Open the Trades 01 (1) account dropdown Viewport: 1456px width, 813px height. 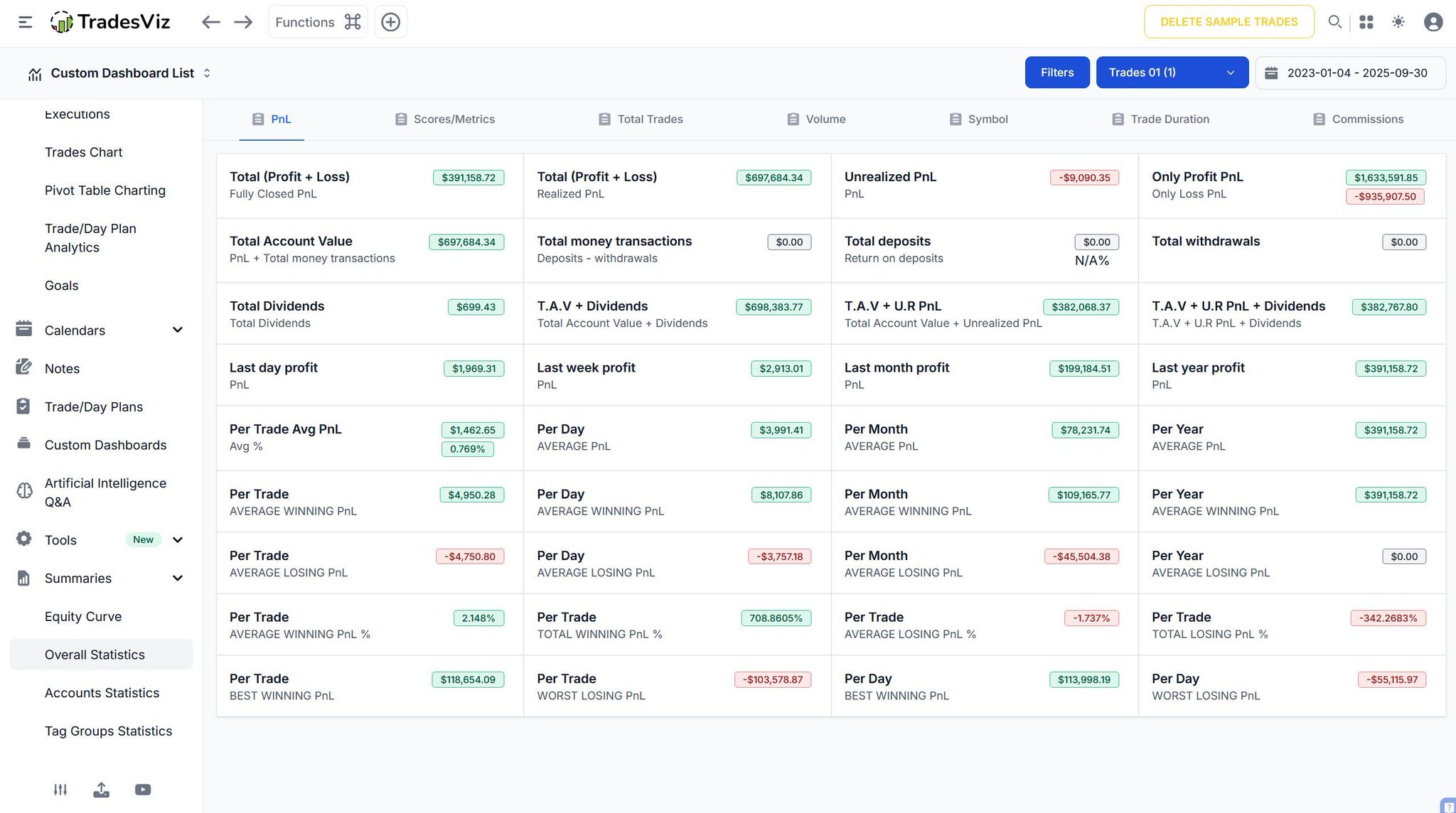click(1172, 72)
